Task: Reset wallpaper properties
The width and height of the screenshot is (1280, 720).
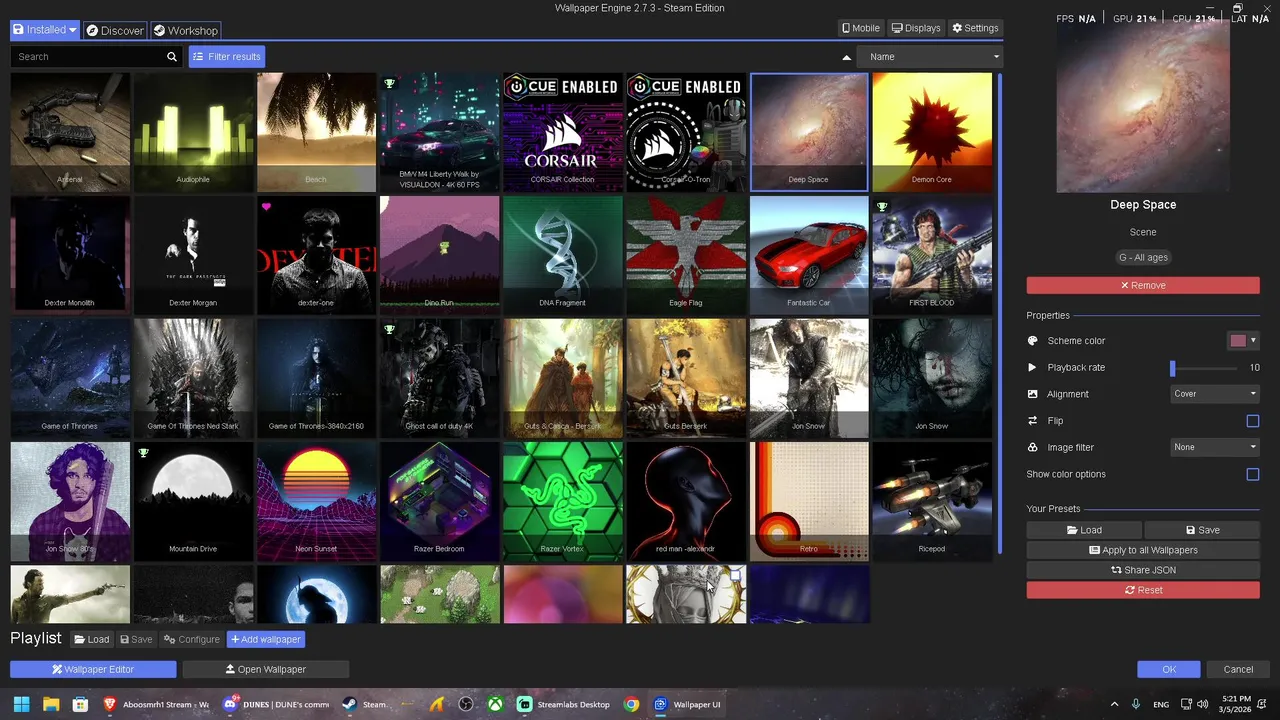Action: pos(1143,590)
